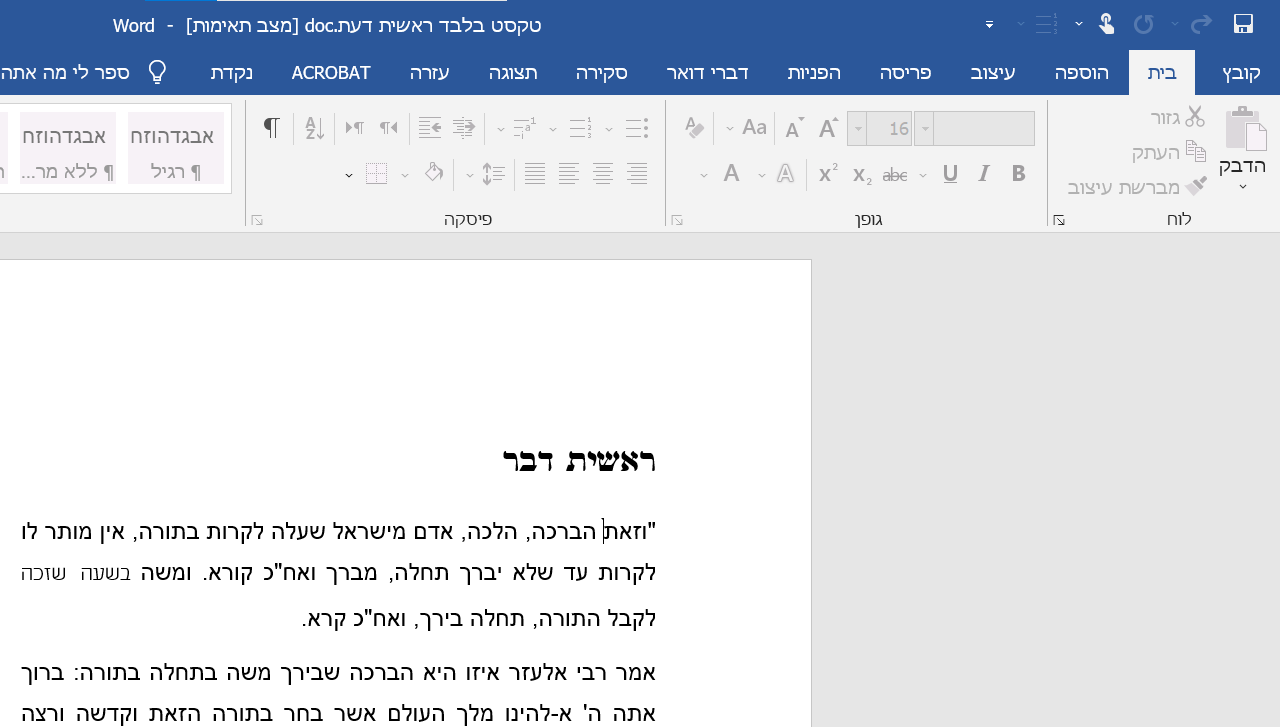
Task: Click inside the font name box
Action: [x=984, y=129]
